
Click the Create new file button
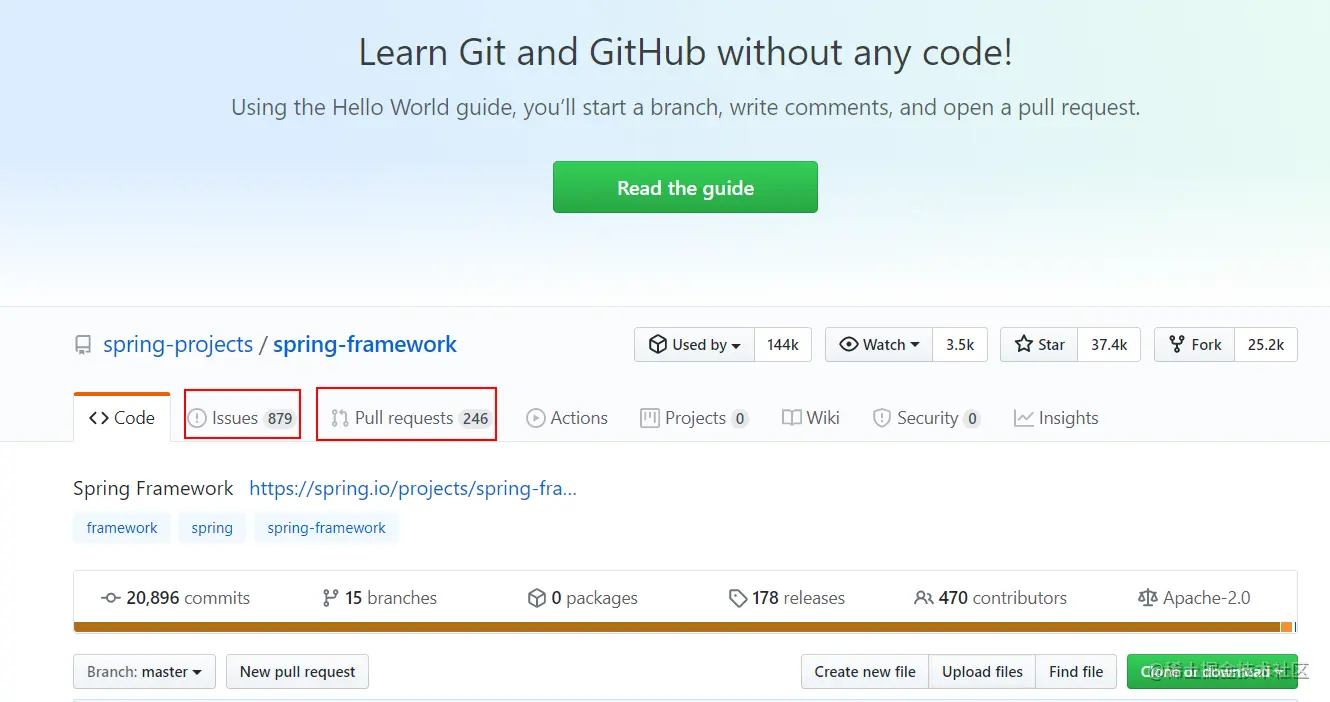tap(865, 672)
